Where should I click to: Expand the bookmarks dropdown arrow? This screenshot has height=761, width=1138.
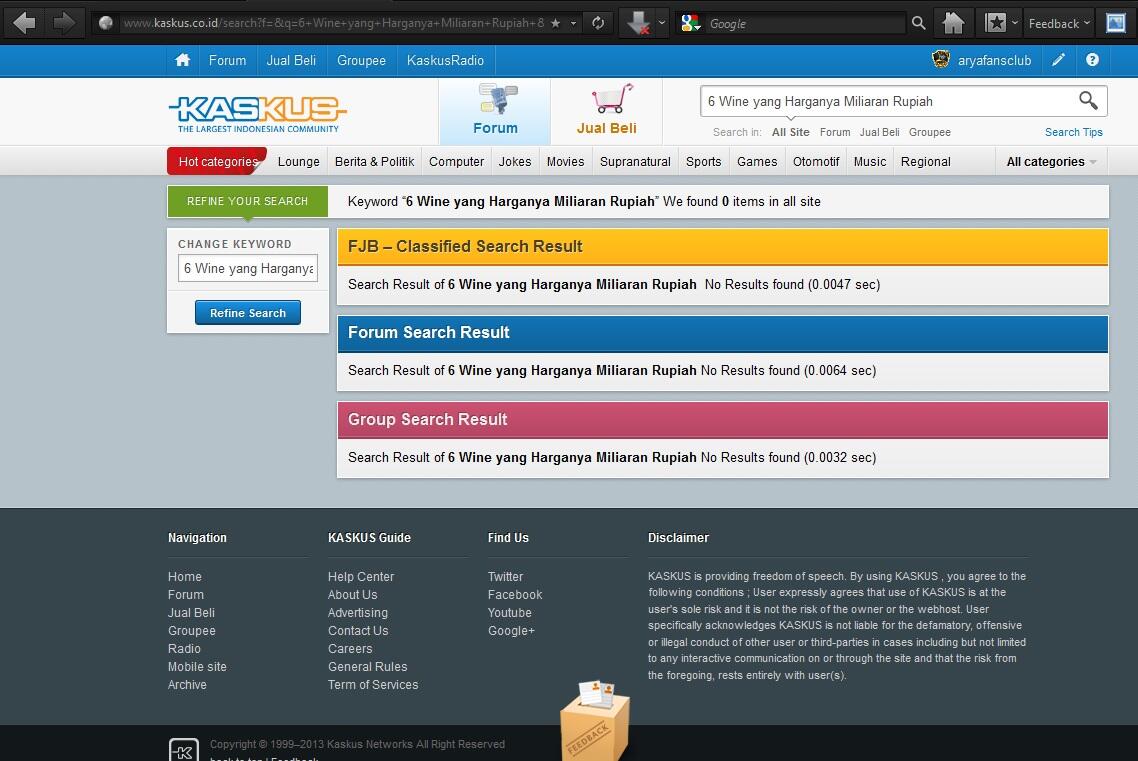(x=1015, y=23)
